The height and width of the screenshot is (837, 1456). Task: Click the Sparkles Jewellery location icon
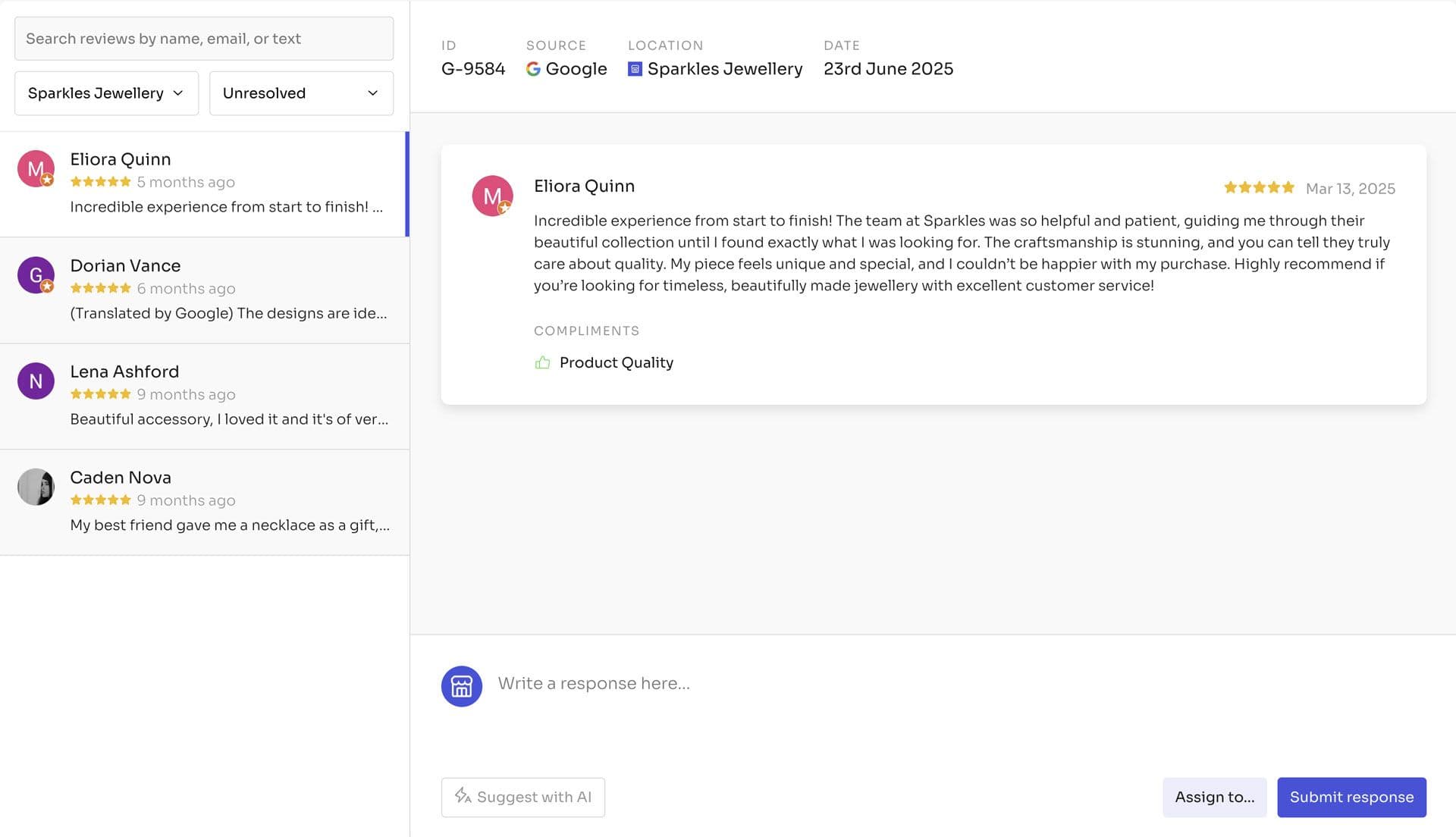(x=635, y=69)
